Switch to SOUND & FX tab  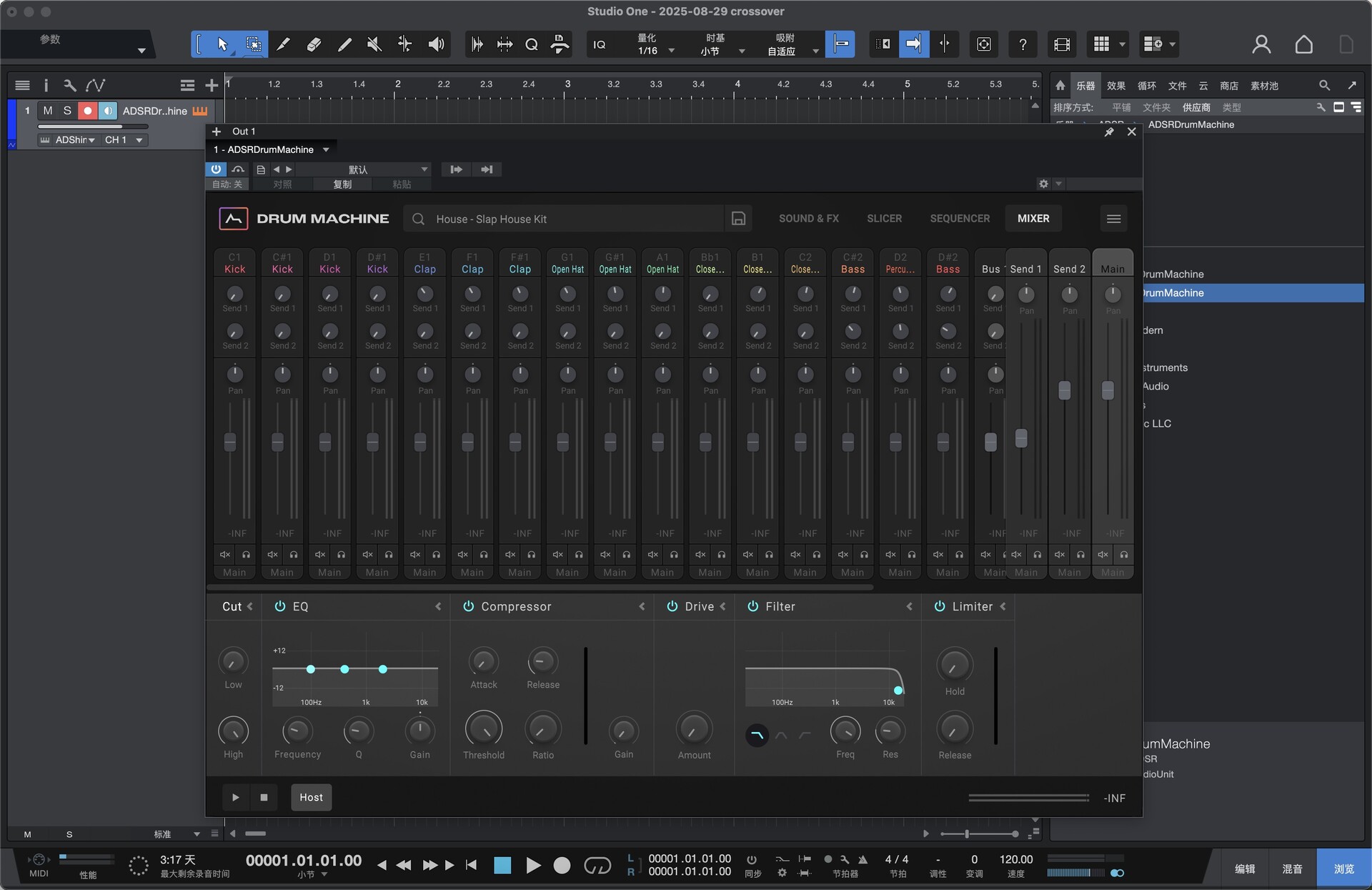point(808,219)
